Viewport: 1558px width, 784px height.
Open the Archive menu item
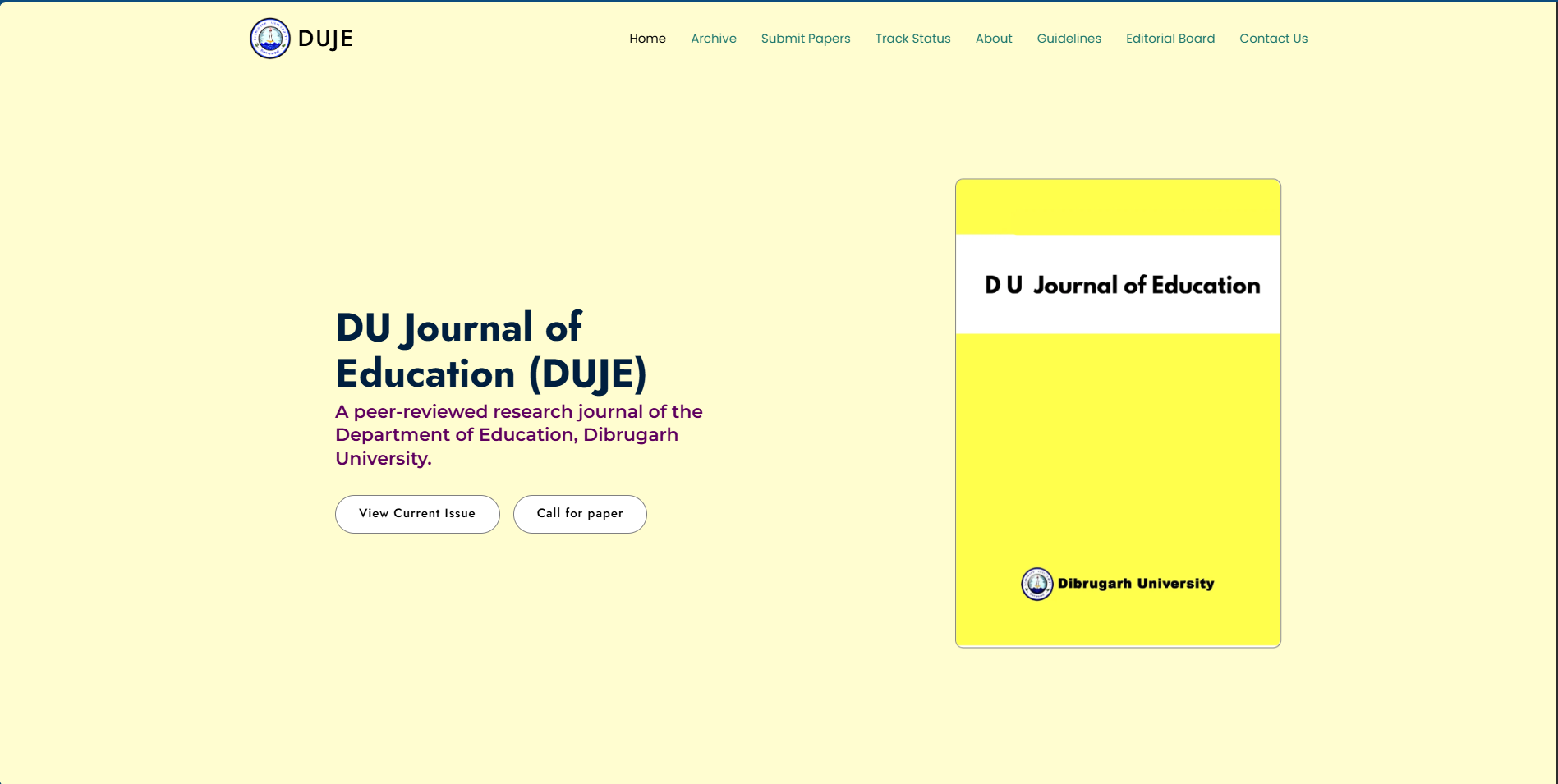tap(713, 39)
